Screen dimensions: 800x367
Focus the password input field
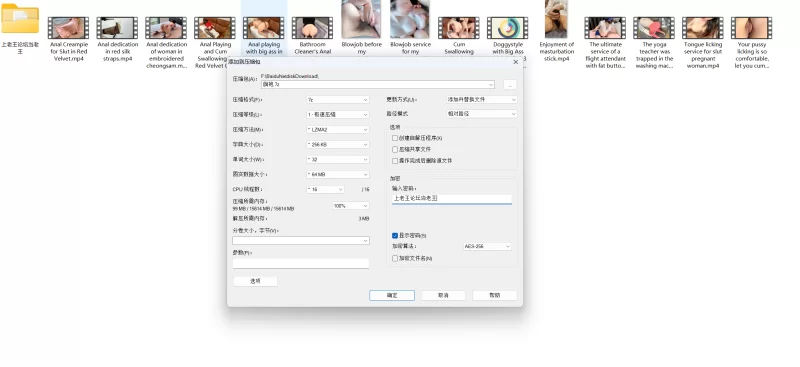click(x=452, y=199)
